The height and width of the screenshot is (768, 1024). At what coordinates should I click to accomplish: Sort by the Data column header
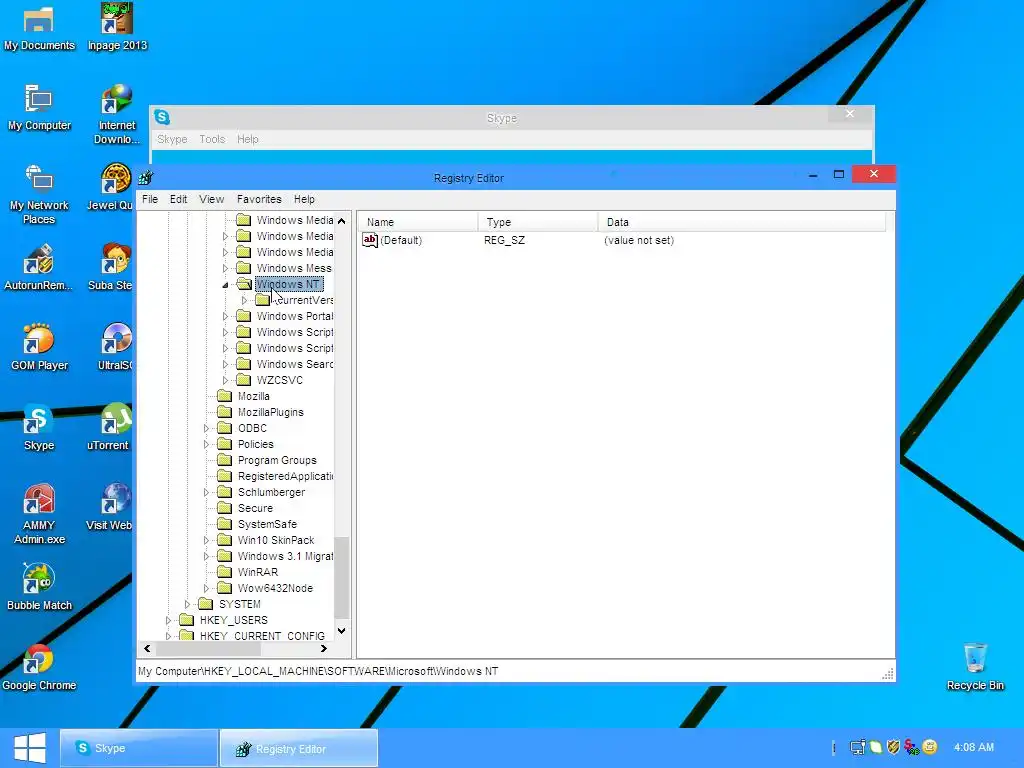point(742,222)
